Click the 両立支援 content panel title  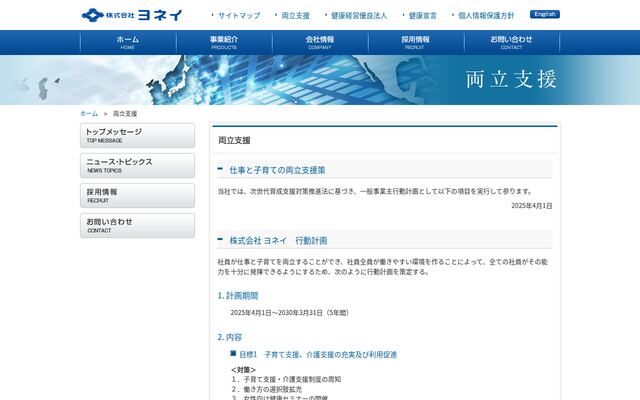[x=234, y=140]
